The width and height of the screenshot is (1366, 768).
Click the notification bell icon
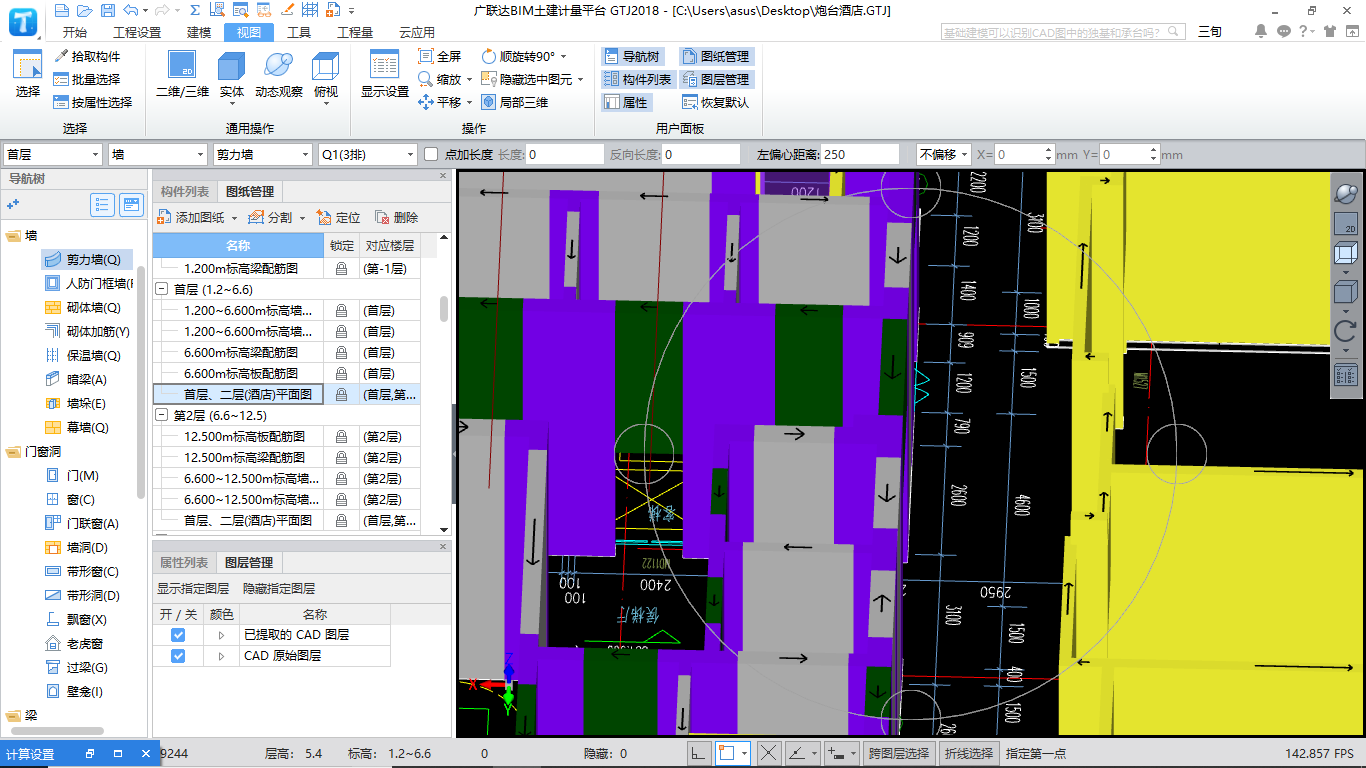coord(1262,31)
